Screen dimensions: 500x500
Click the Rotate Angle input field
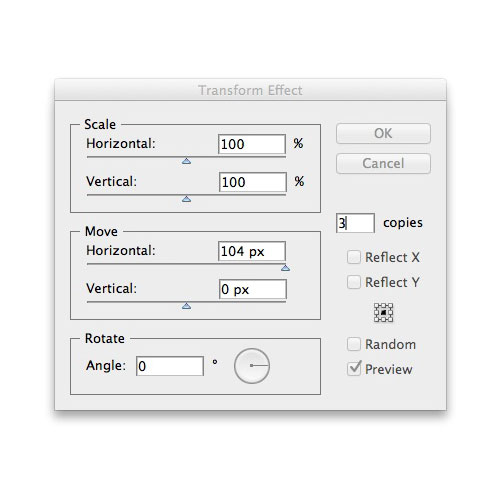170,366
